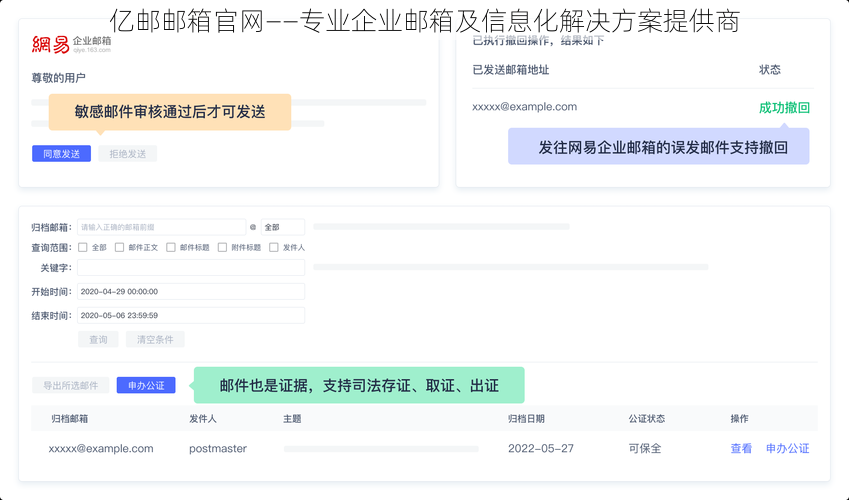The height and width of the screenshot is (500, 849).
Task: Click xxxxx@example.com in the archive table
Action: click(x=101, y=449)
